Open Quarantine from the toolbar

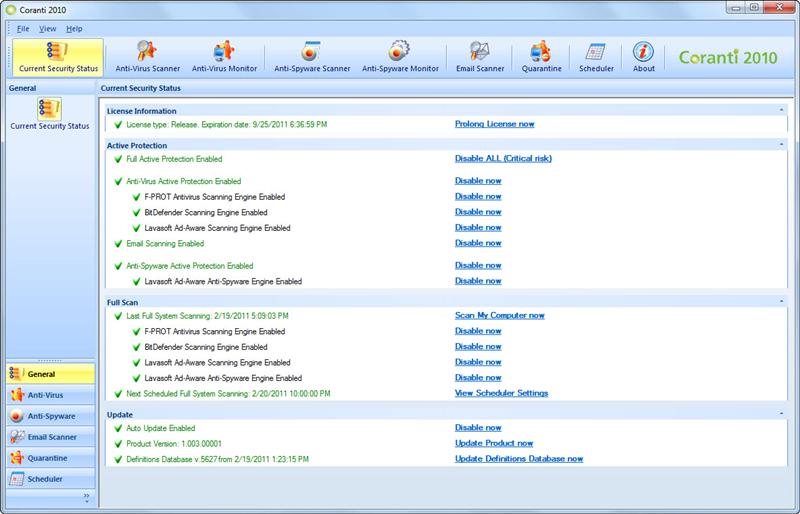541,57
